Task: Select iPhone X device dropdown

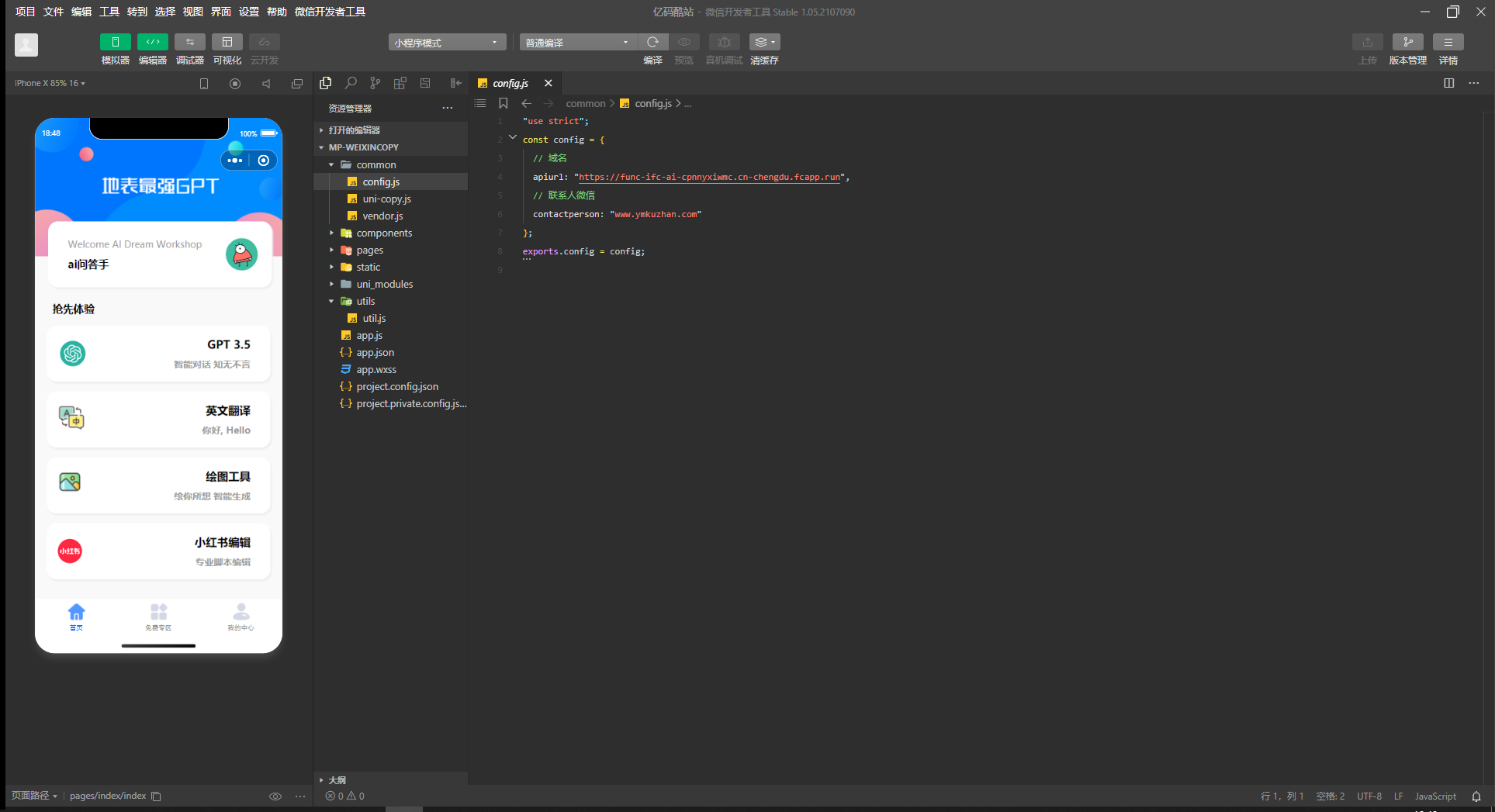Action: (50, 83)
